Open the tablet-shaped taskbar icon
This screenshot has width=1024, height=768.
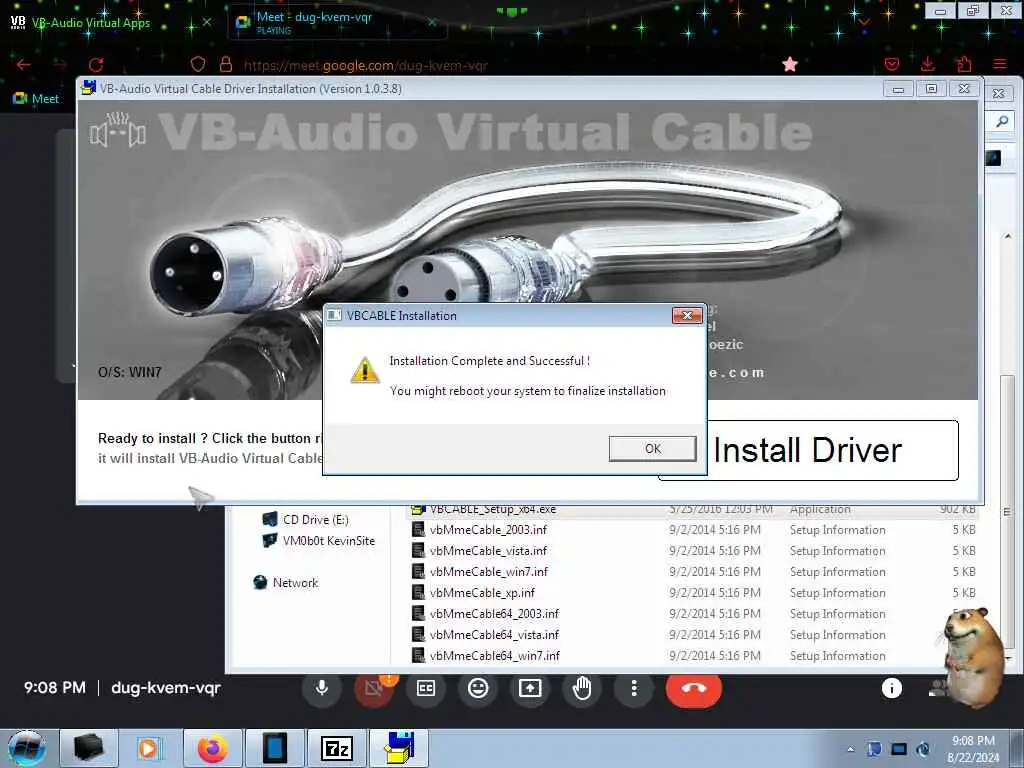tap(274, 748)
